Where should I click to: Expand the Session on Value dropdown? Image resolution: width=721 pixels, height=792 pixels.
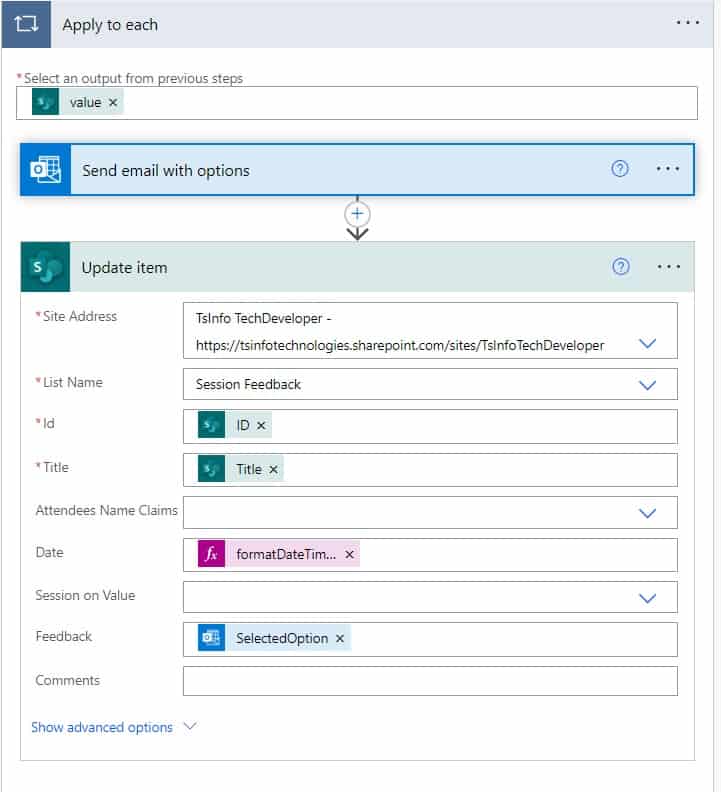pos(648,599)
